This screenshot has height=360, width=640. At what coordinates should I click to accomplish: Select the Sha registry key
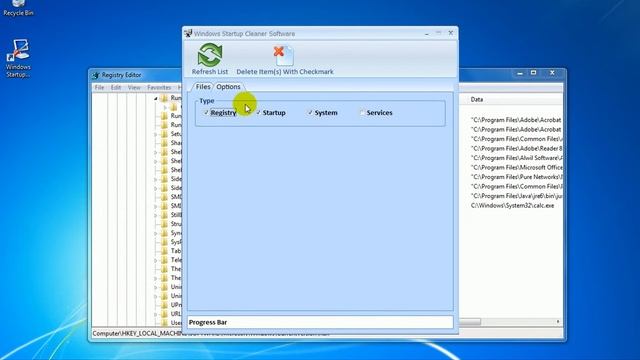click(176, 143)
